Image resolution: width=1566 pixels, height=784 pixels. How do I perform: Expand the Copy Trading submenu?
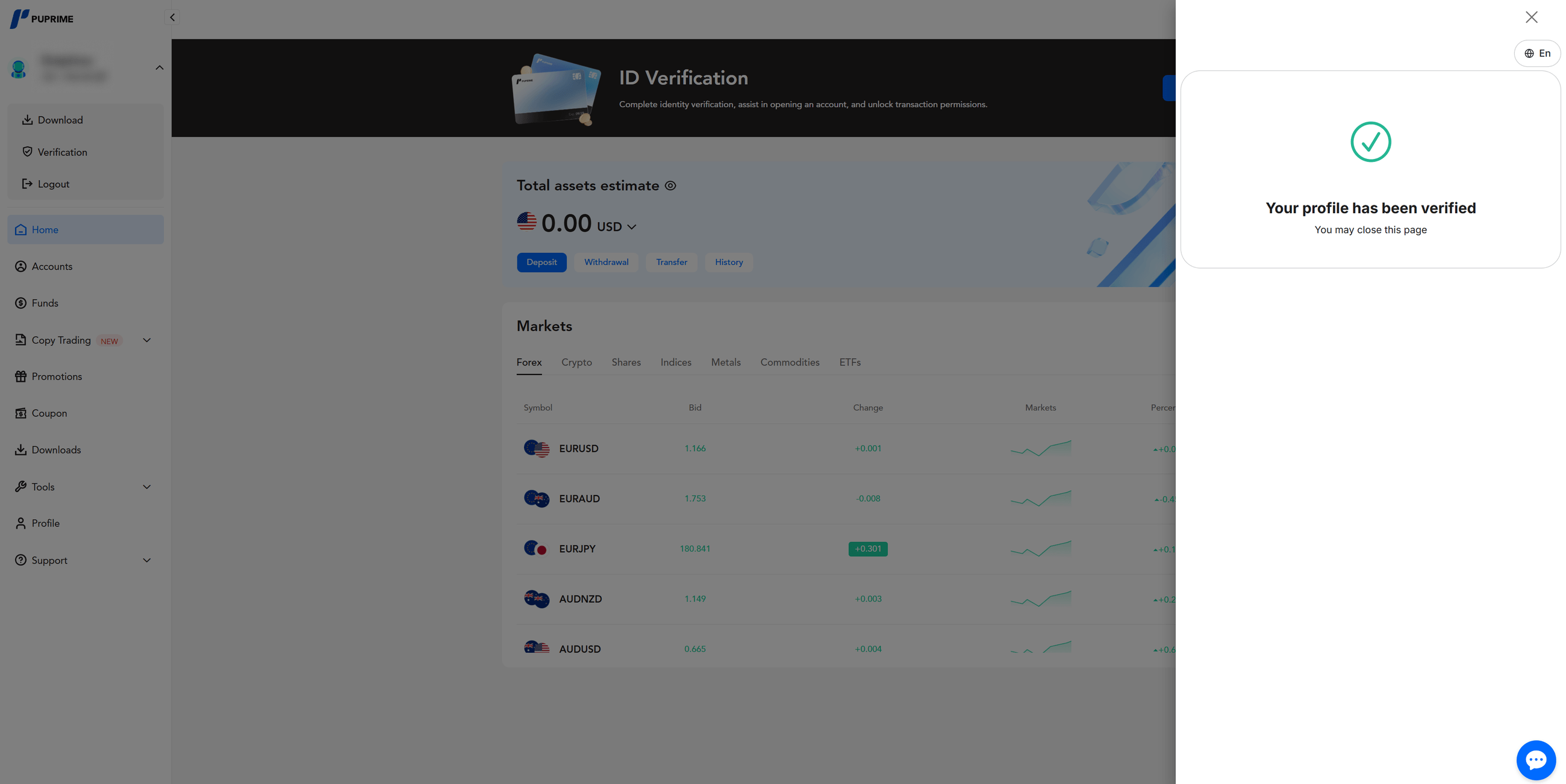(x=146, y=340)
